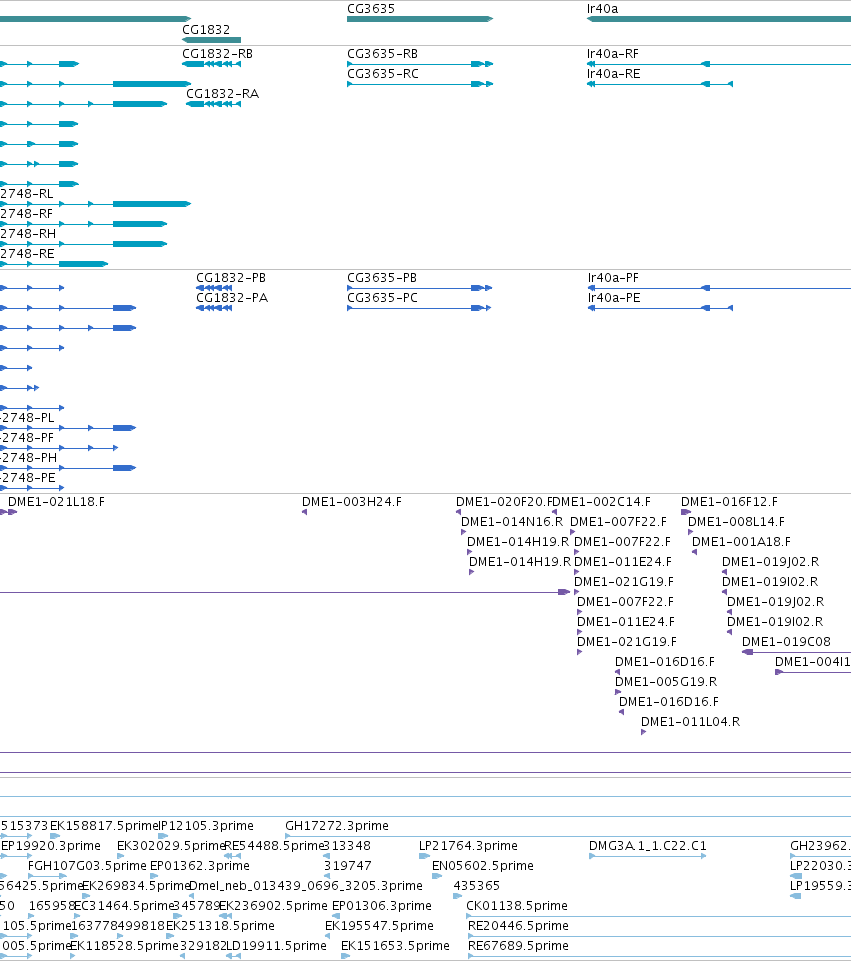Select the Ir40a-PE CDS label

tap(614, 298)
